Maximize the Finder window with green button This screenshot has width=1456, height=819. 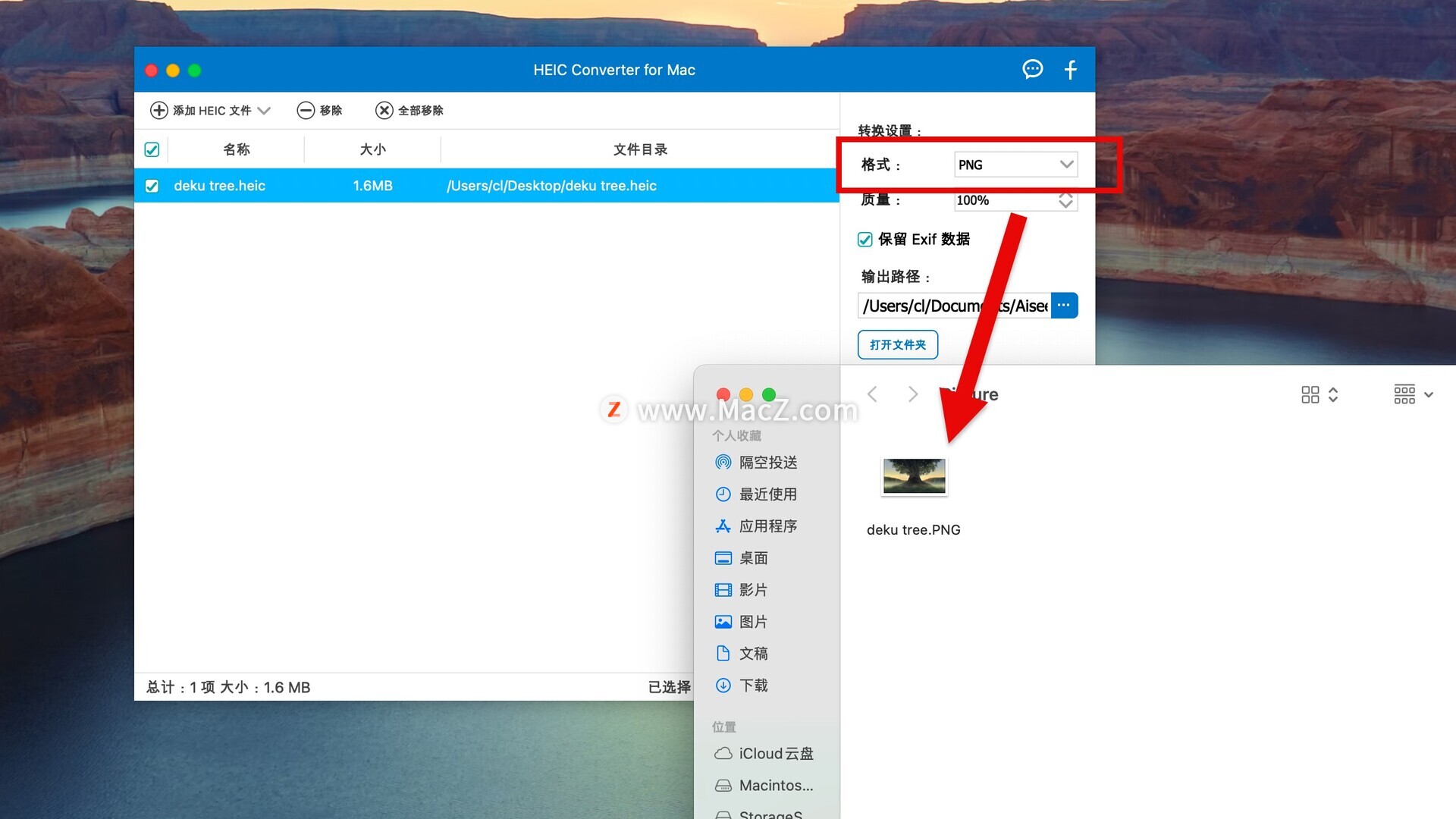pyautogui.click(x=769, y=394)
